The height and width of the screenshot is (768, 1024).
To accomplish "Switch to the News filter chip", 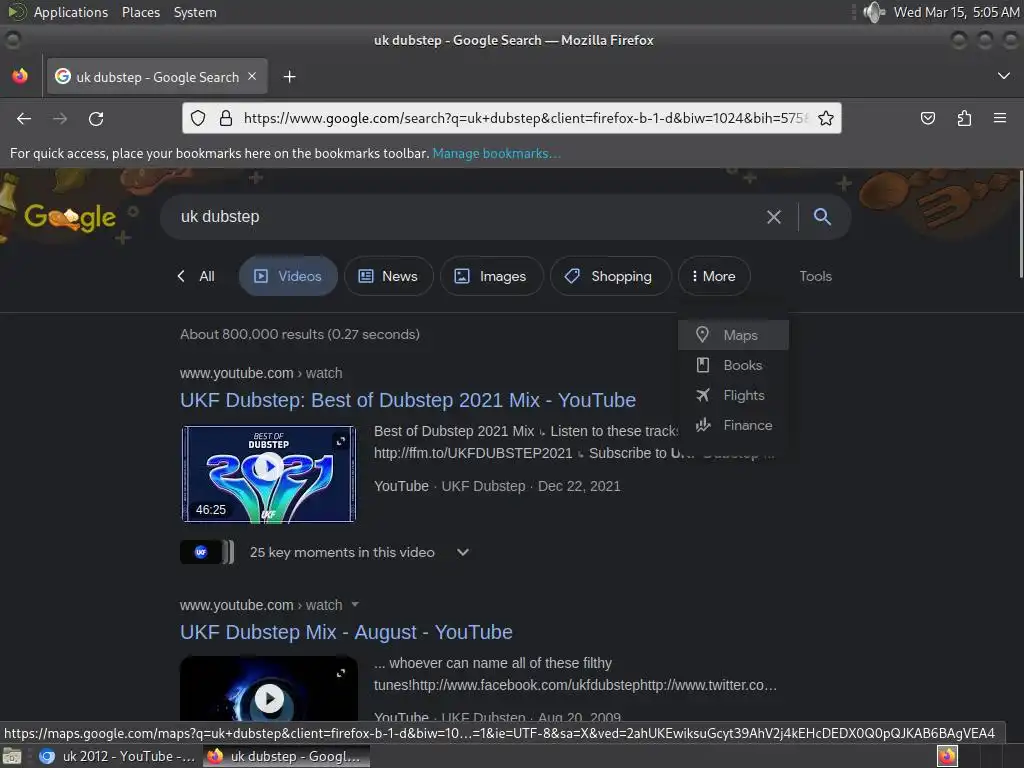I will (x=389, y=276).
